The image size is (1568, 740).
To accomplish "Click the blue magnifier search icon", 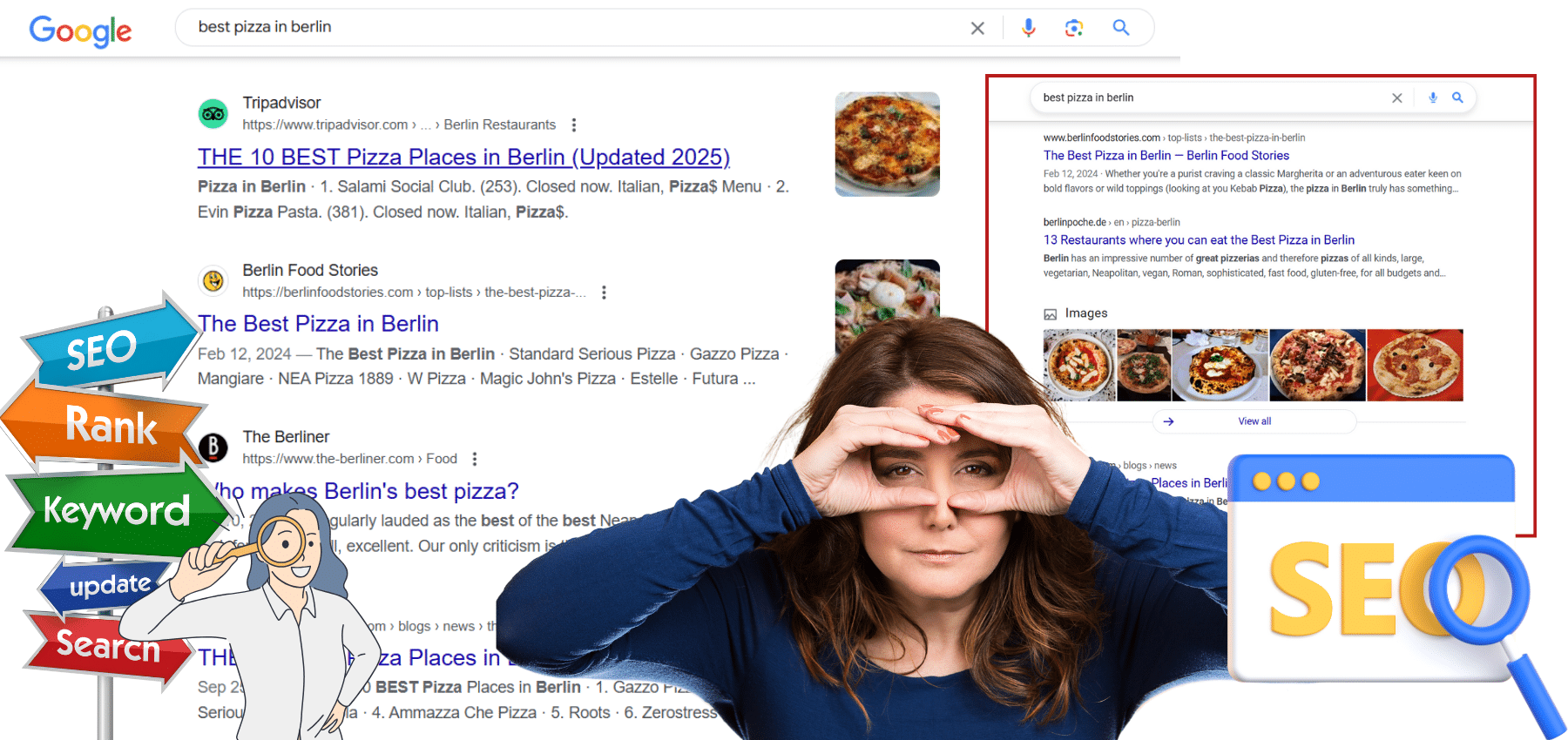I will point(1121,28).
